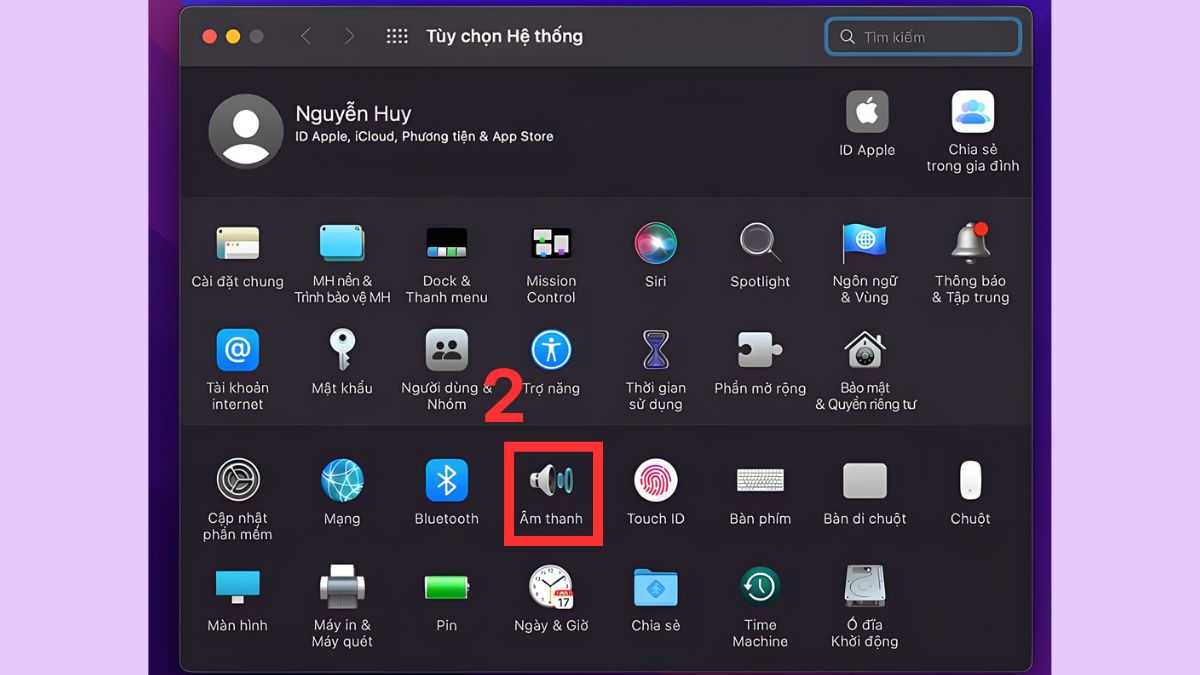
Task: Click the Tìm kiếm search field
Action: tap(923, 37)
